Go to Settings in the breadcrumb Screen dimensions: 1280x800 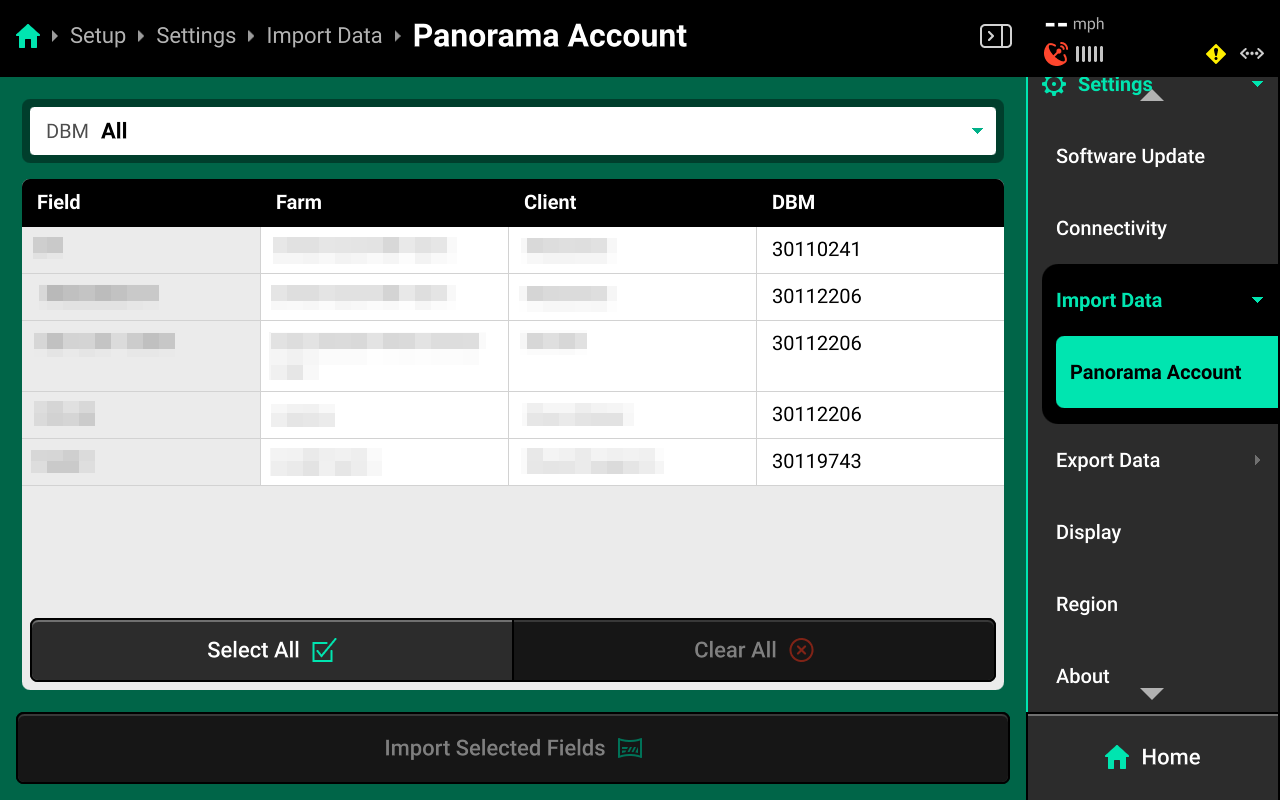pyautogui.click(x=196, y=36)
